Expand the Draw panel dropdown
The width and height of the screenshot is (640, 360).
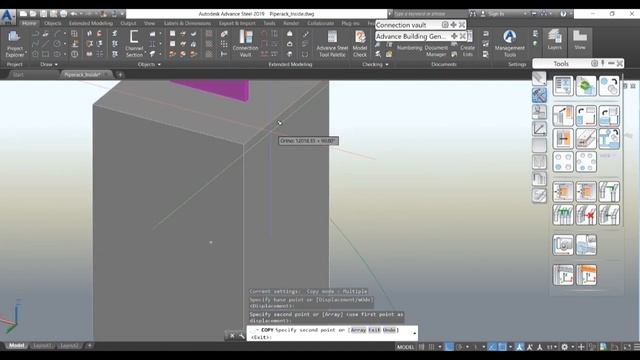click(49, 64)
